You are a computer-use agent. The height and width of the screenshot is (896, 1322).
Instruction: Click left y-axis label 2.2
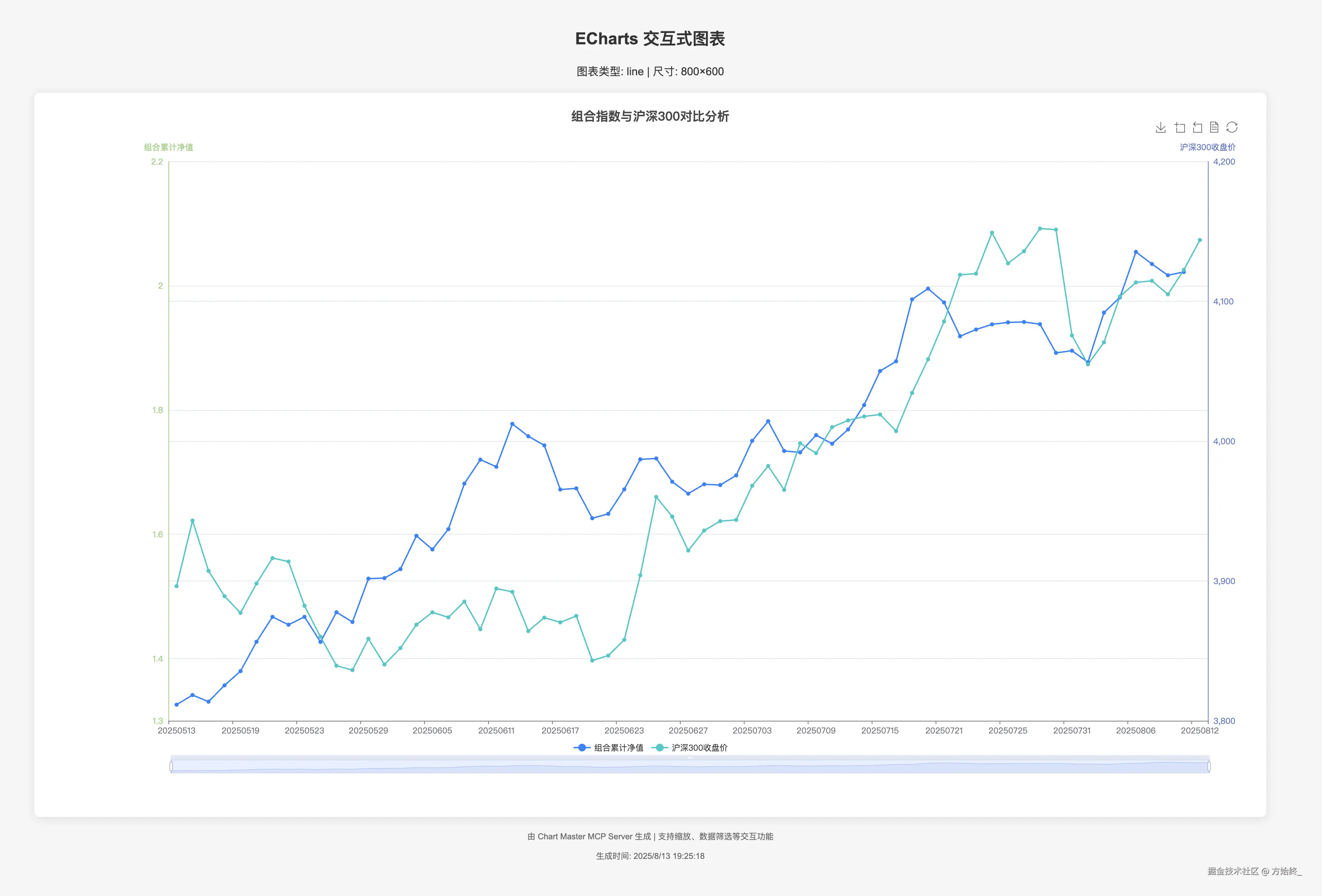coord(156,162)
